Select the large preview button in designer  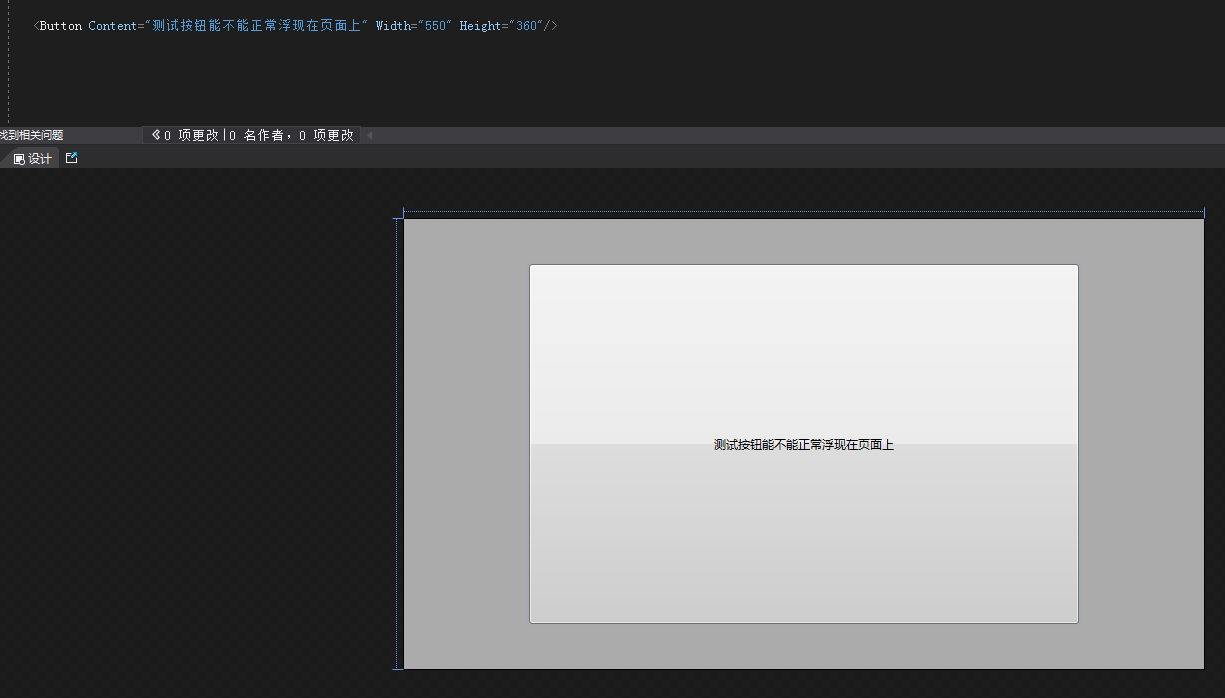(804, 444)
